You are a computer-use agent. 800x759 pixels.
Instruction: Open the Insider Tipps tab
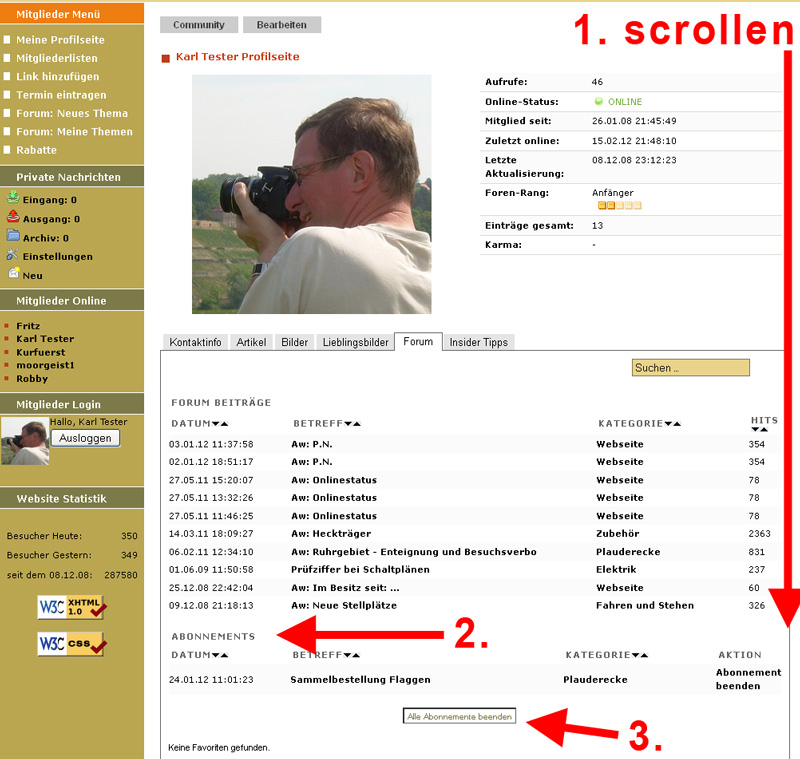tap(478, 342)
